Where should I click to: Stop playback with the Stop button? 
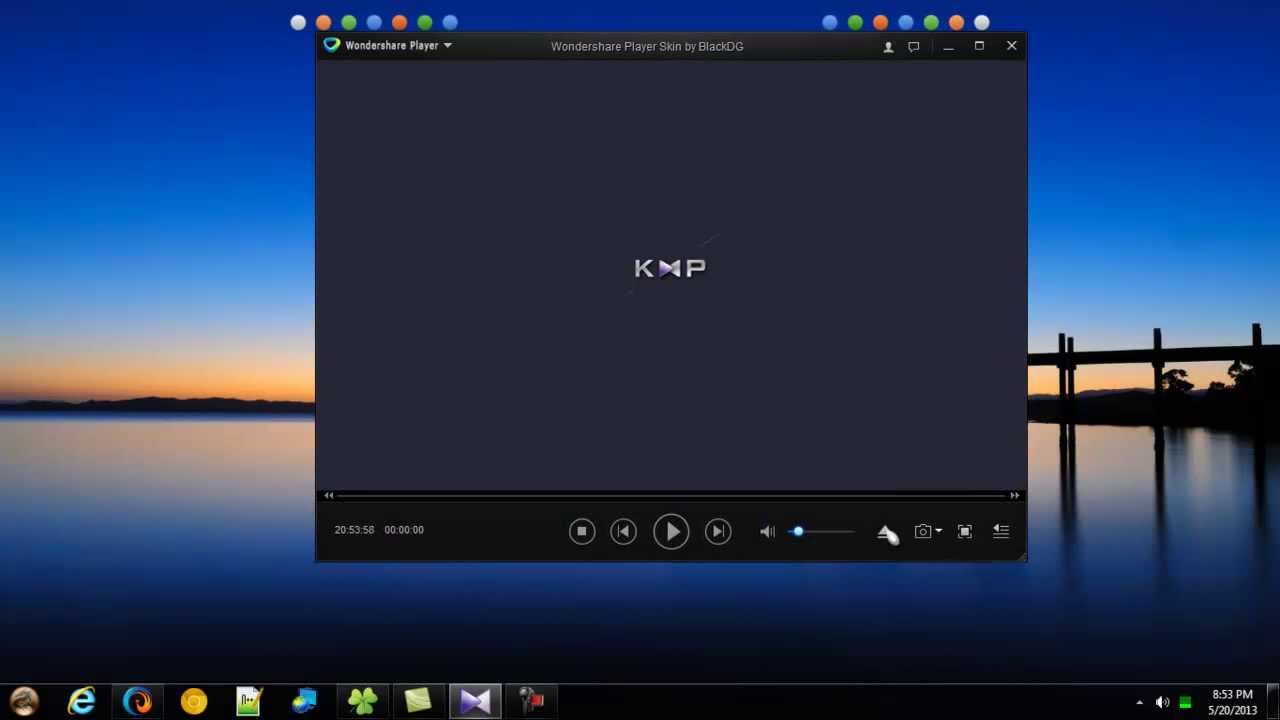(582, 531)
